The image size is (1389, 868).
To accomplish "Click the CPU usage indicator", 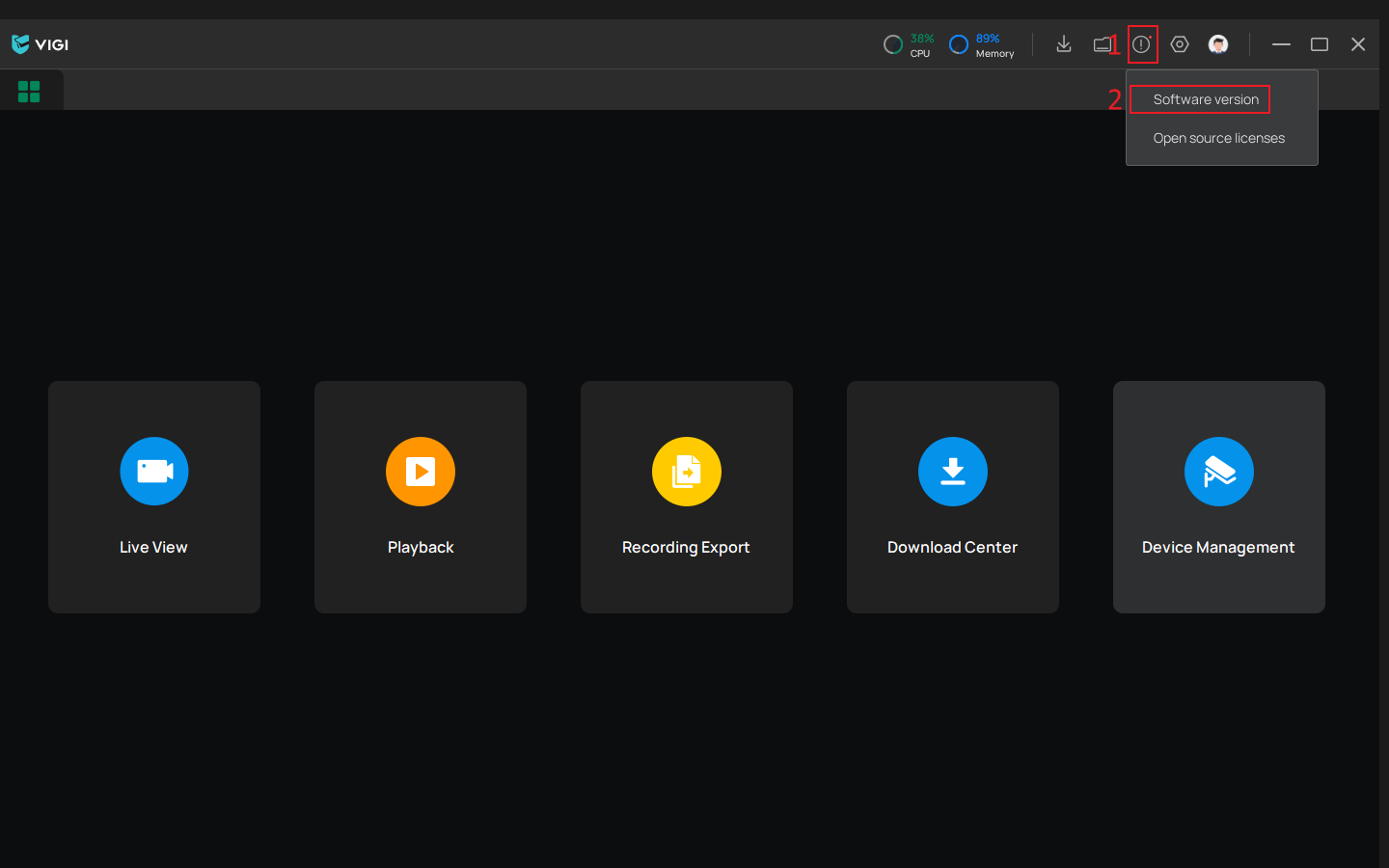I will tap(909, 44).
